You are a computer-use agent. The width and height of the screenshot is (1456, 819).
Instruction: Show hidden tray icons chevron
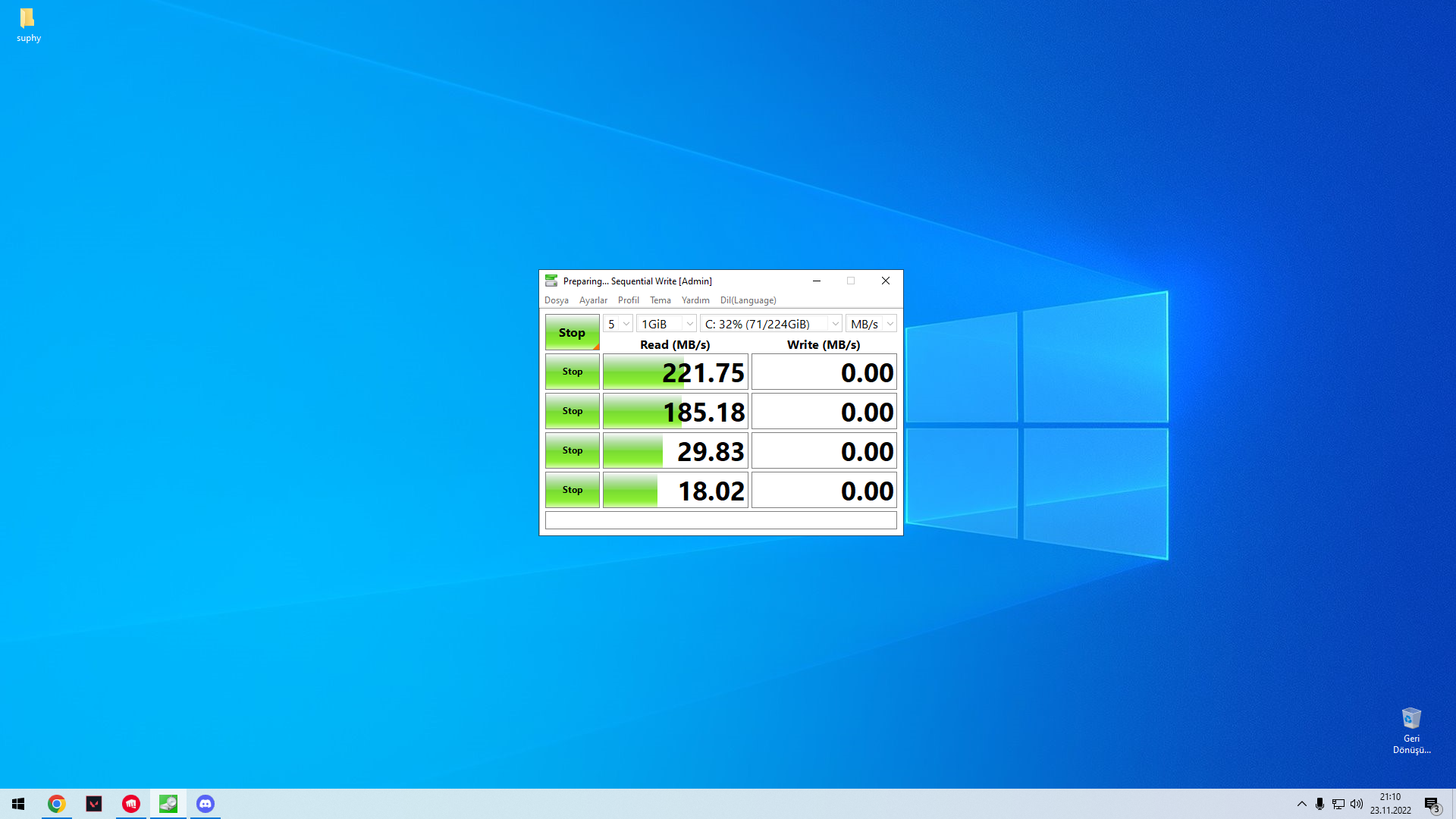pos(1301,804)
